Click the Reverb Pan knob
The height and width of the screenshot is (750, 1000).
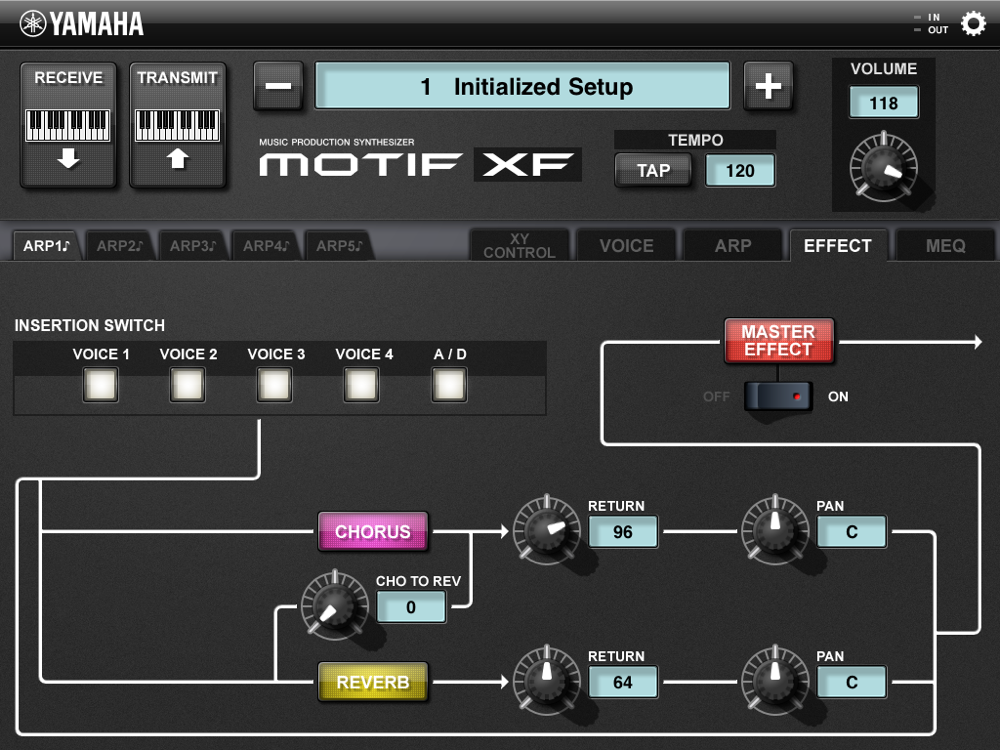pyautogui.click(x=775, y=679)
